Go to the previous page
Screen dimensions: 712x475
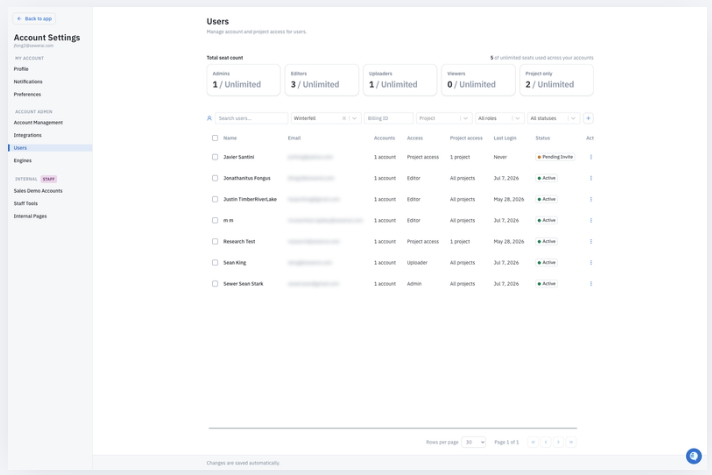(546, 442)
